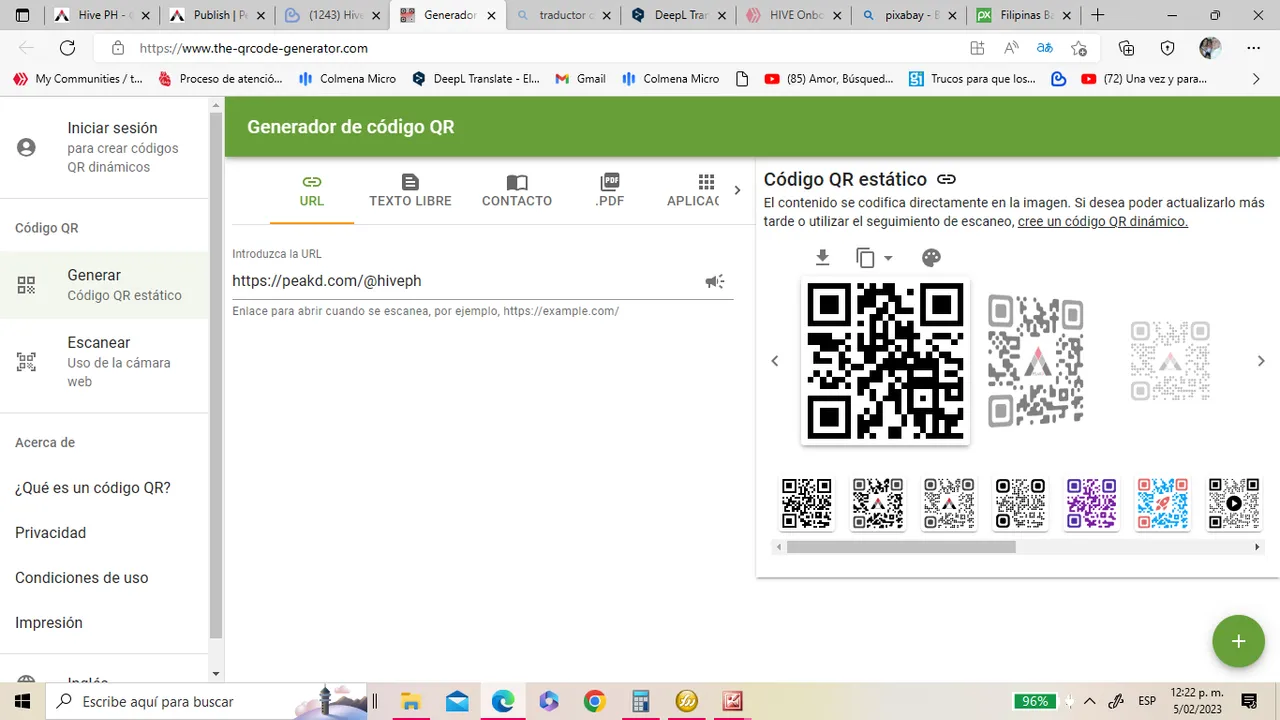Open the Impresión link
Viewport: 1280px width, 720px height.
coord(48,623)
